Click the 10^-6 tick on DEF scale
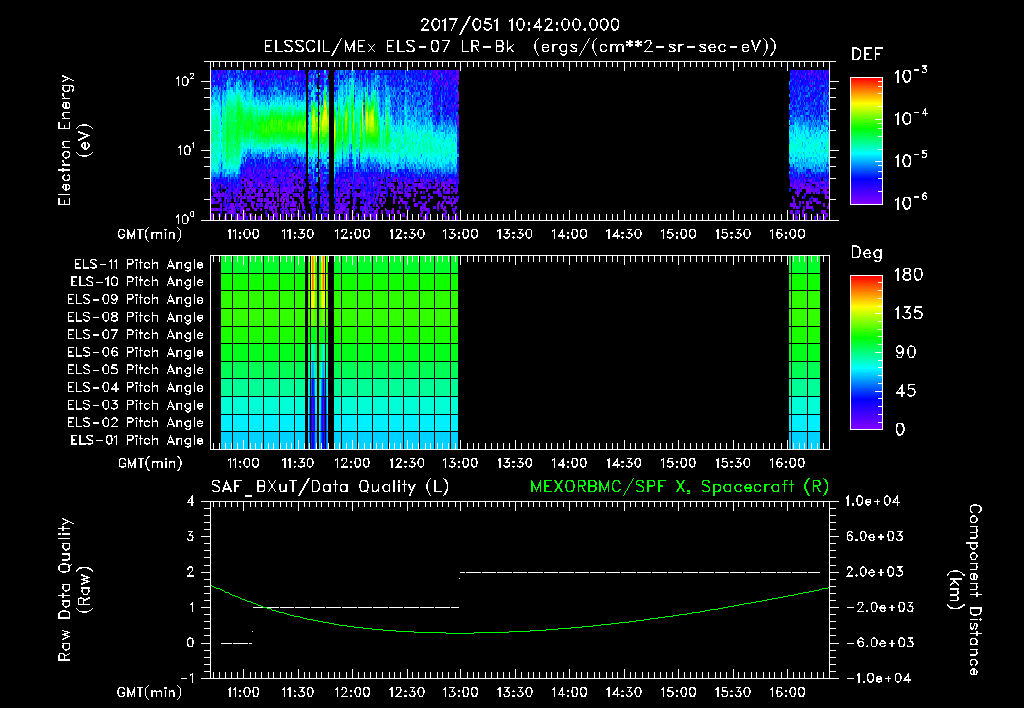1024x708 pixels. pyautogui.click(x=911, y=202)
